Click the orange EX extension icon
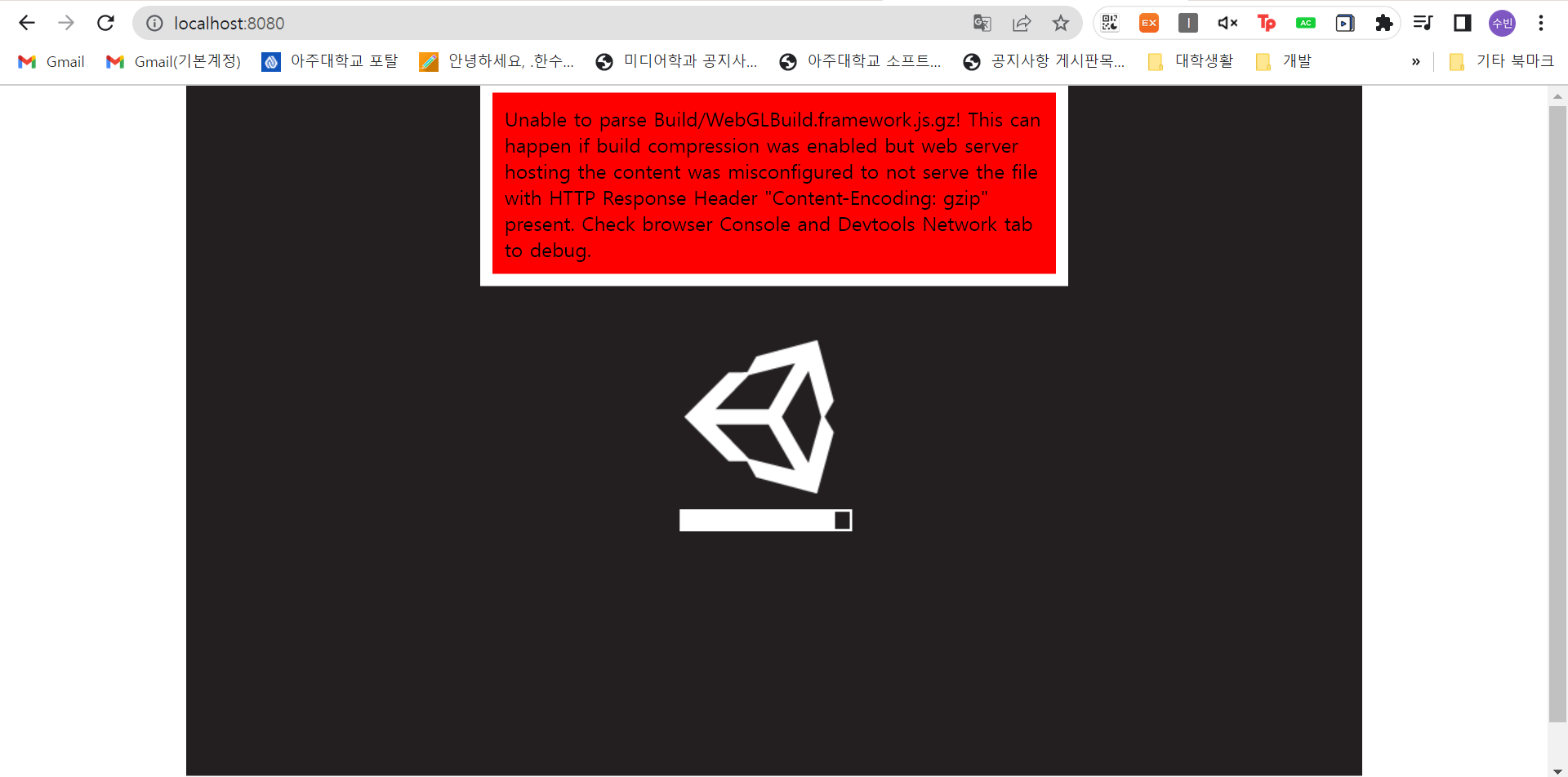Image resolution: width=1568 pixels, height=777 pixels. (1149, 23)
